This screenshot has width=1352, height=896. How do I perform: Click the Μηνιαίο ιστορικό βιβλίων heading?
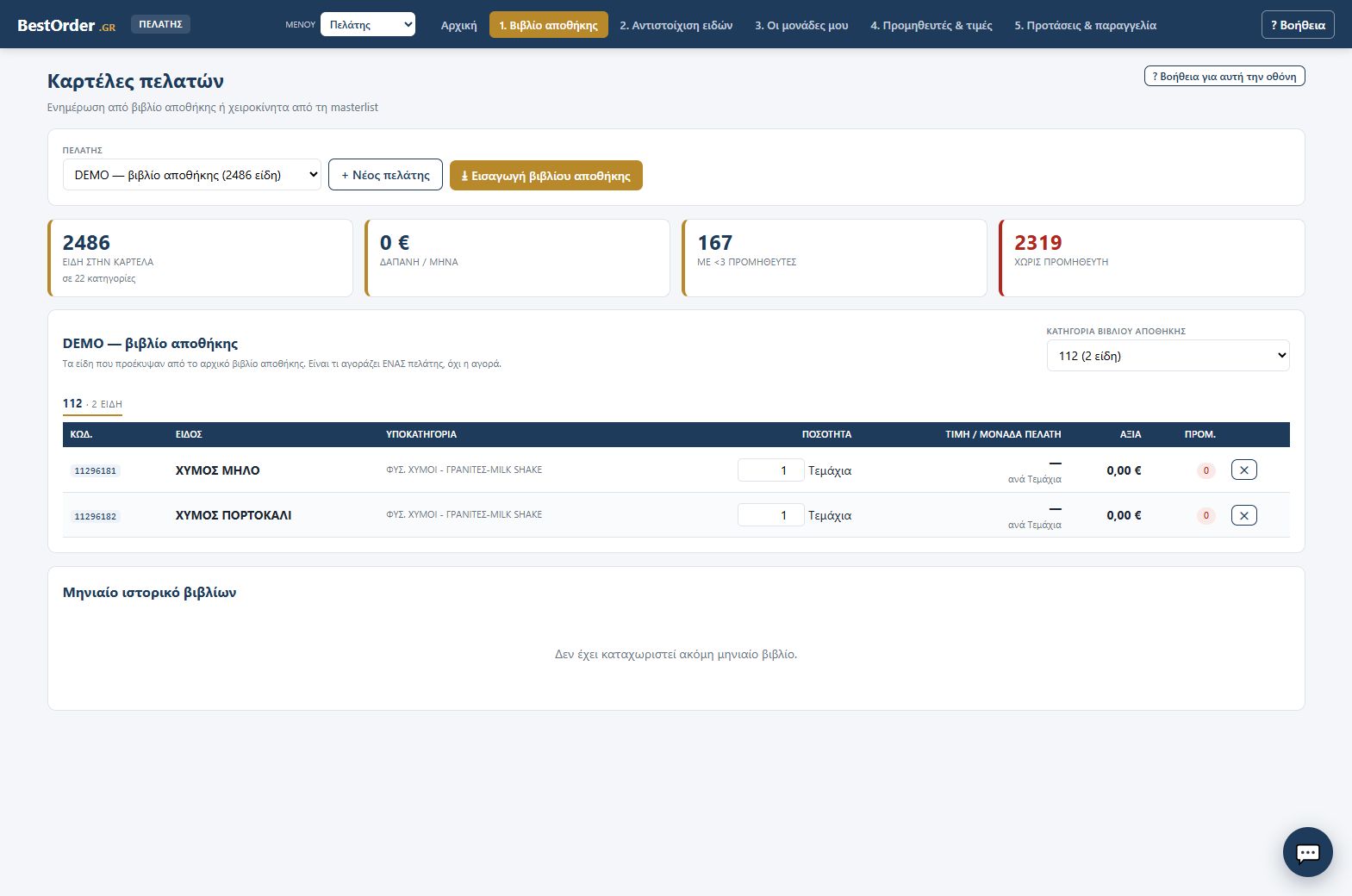tap(149, 593)
